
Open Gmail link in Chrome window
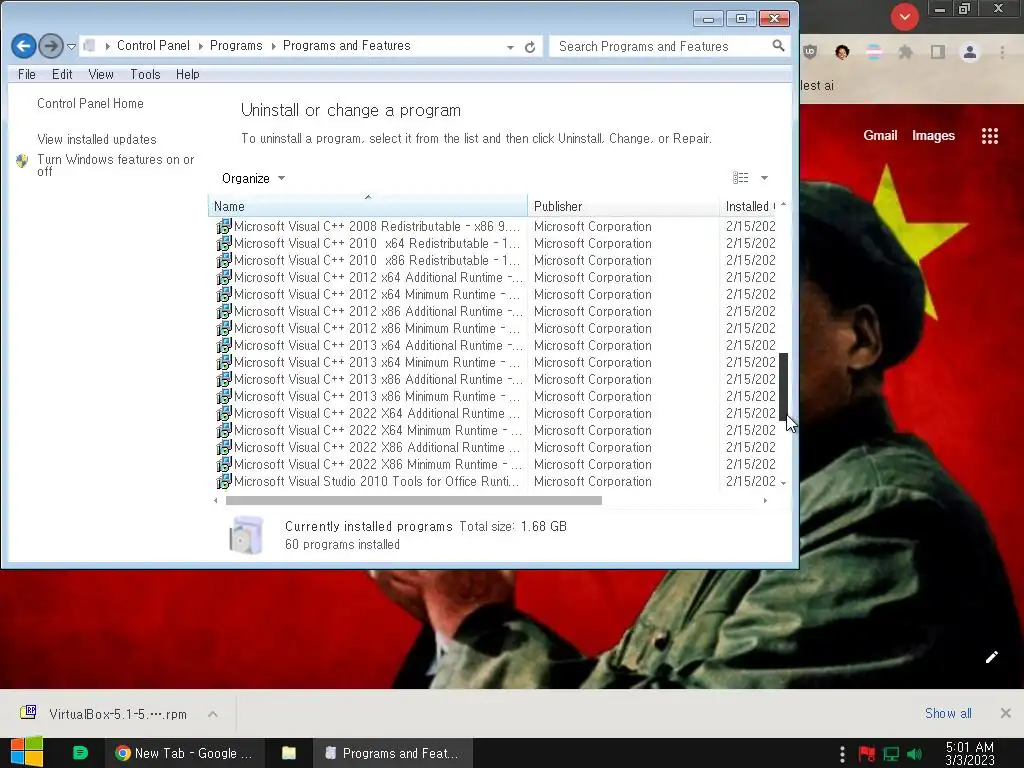[x=880, y=135]
